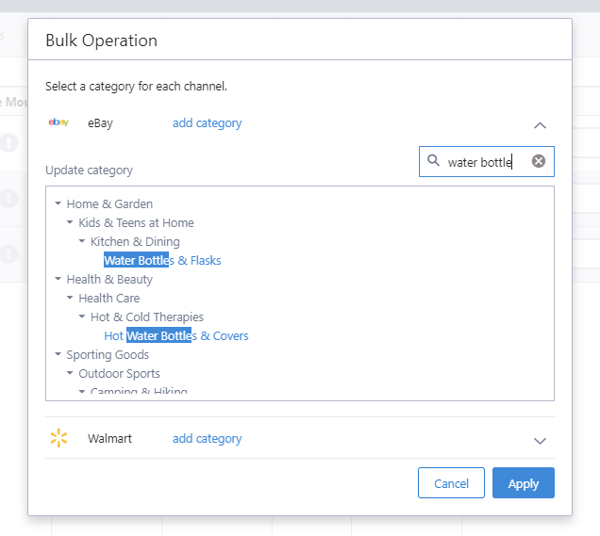
Task: Collapse the Health & Beauty tree node
Action: pyautogui.click(x=58, y=280)
